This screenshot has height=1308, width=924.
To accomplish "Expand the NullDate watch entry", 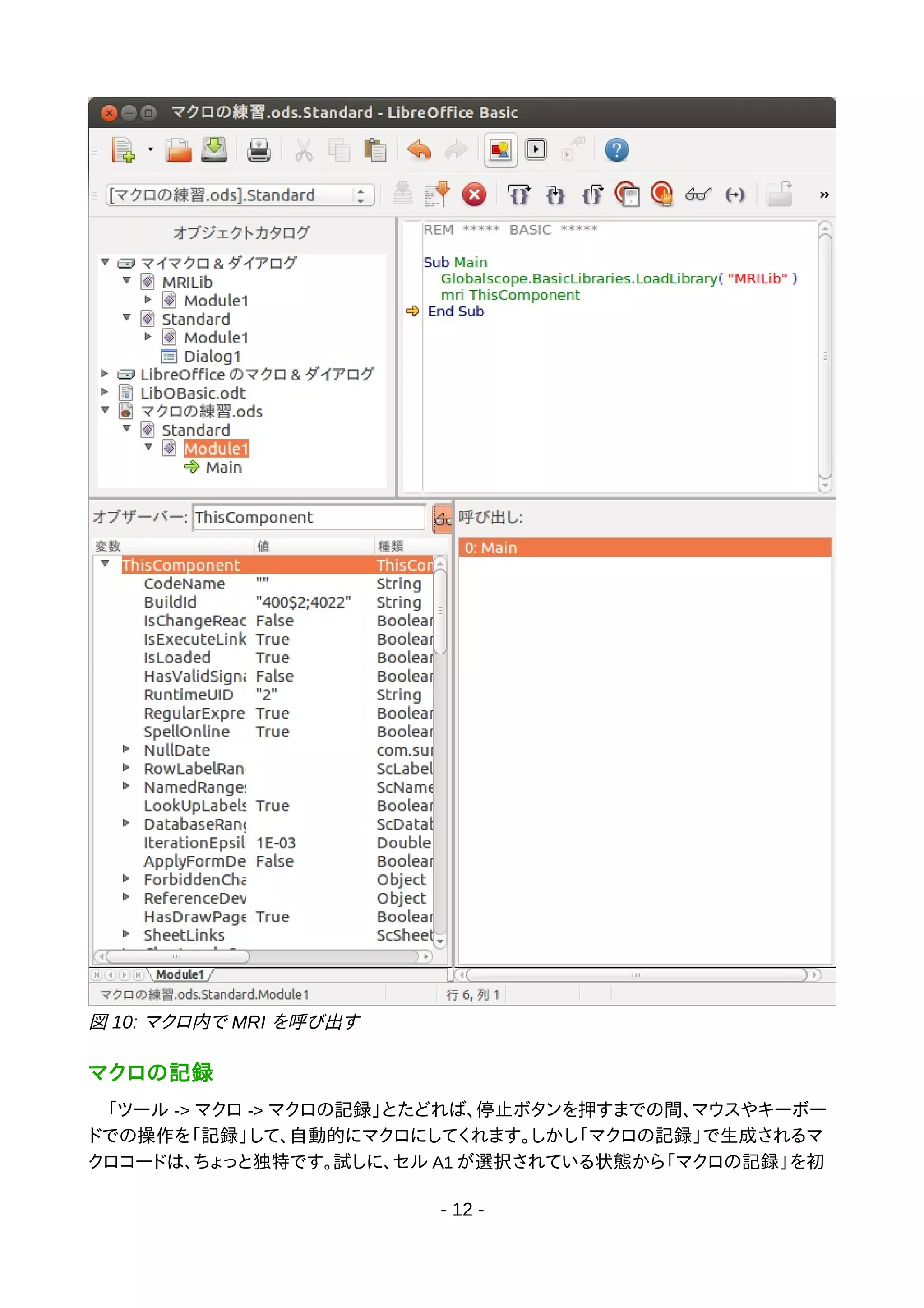I will pyautogui.click(x=126, y=749).
